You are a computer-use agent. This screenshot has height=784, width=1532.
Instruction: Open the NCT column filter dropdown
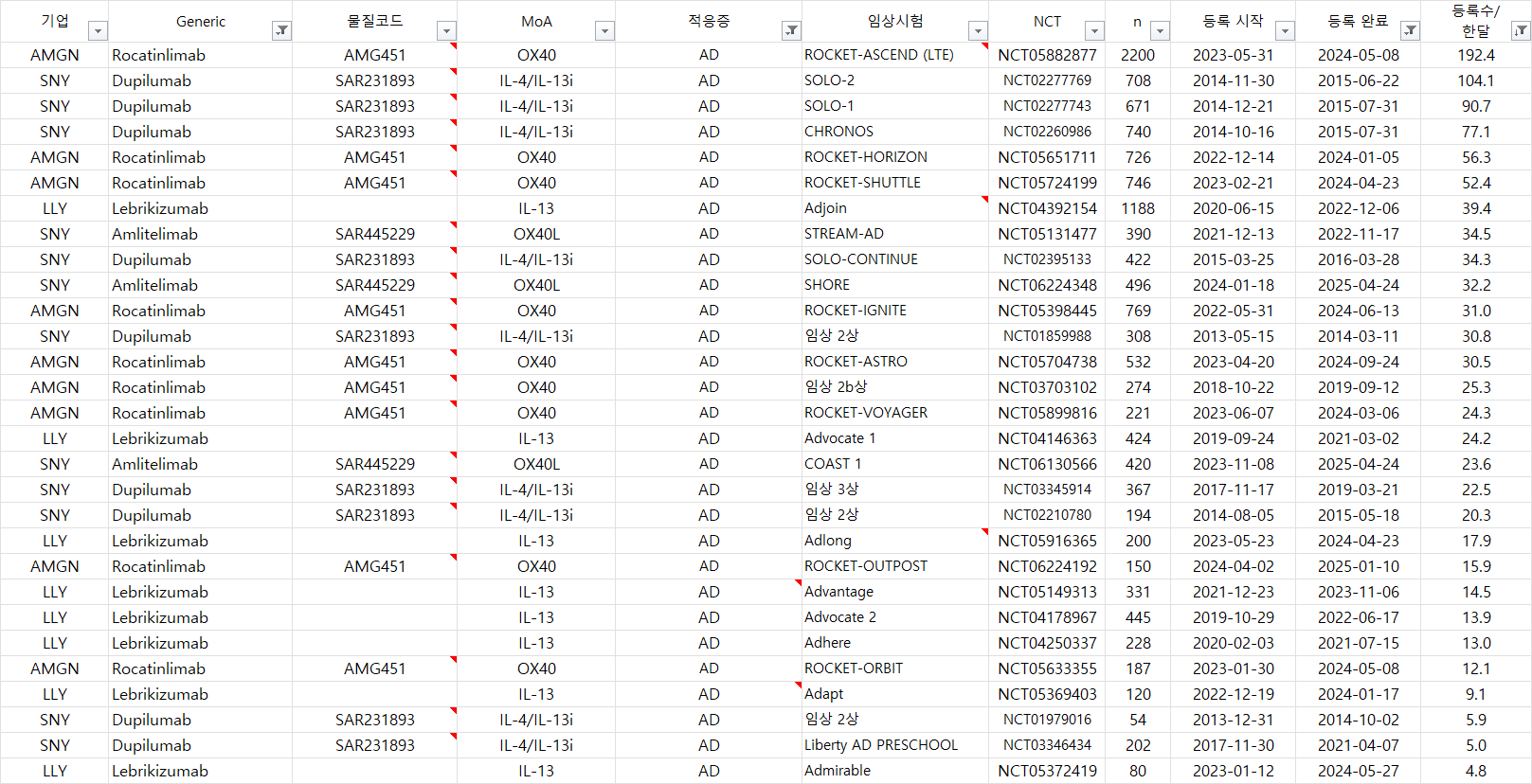1094,31
